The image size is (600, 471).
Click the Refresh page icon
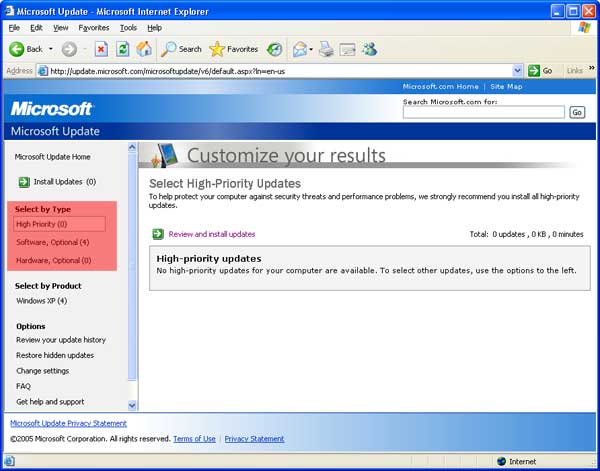[x=122, y=48]
